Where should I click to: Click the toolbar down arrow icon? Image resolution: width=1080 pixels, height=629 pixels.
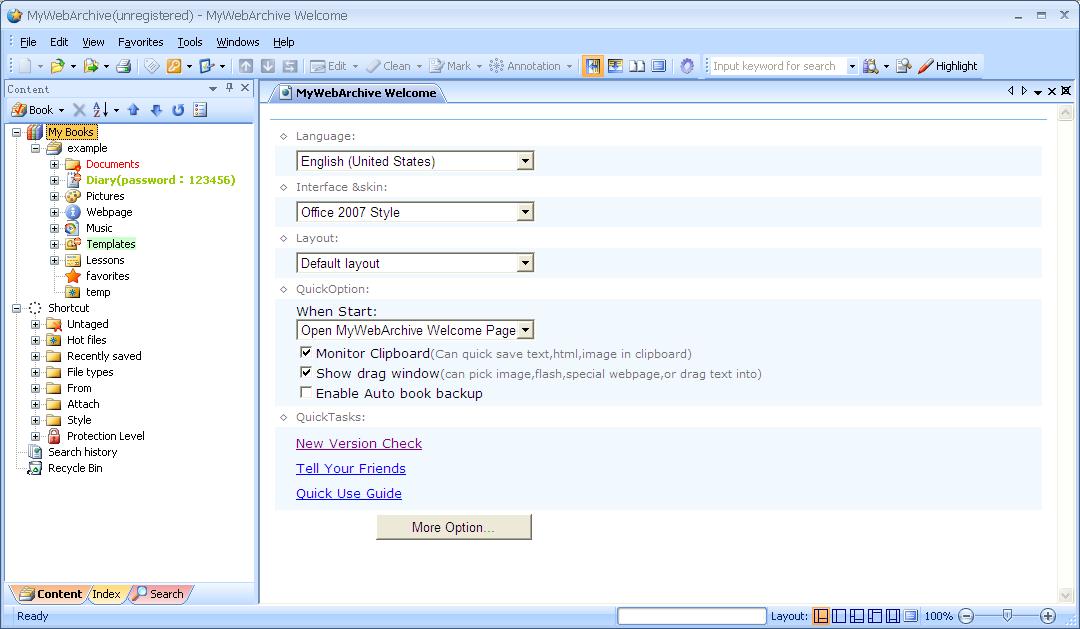click(268, 66)
